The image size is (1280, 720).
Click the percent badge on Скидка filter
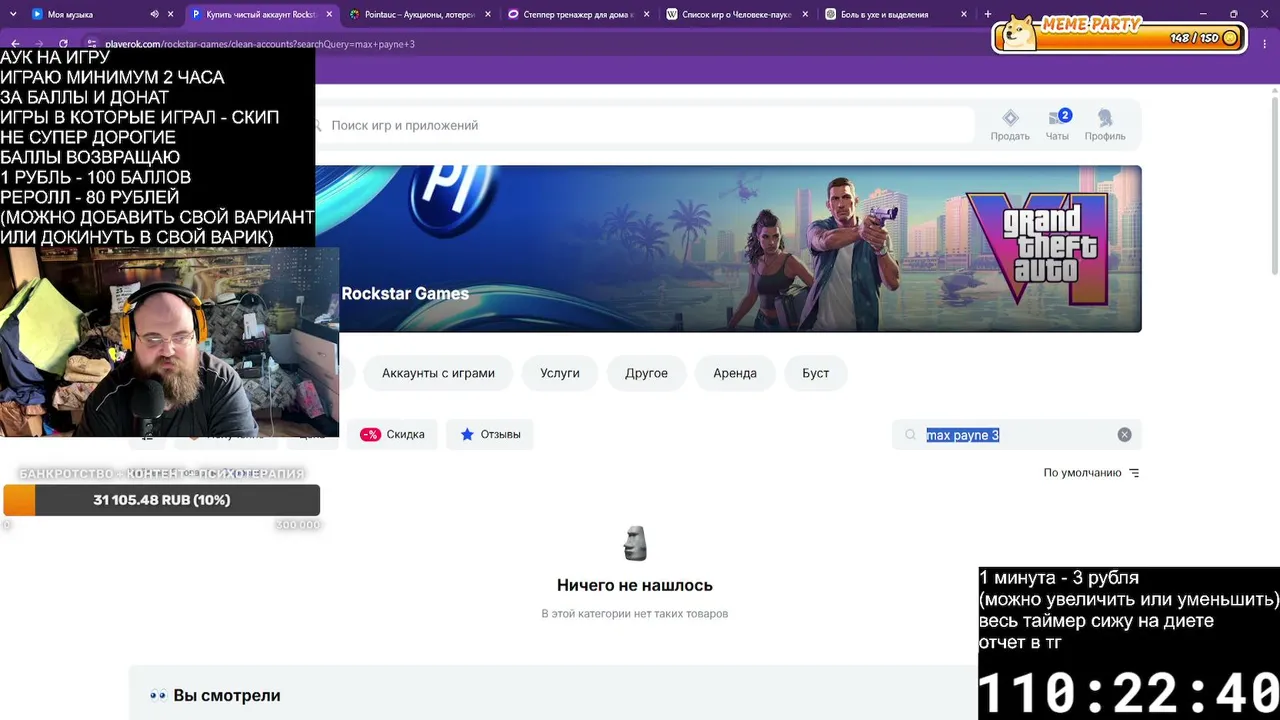(370, 435)
